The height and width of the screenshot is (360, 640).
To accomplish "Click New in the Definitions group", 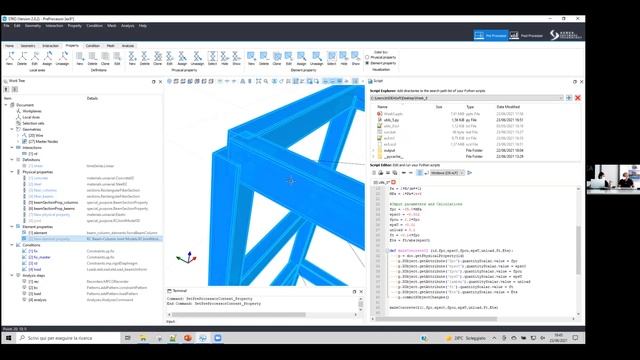I will click(80, 58).
